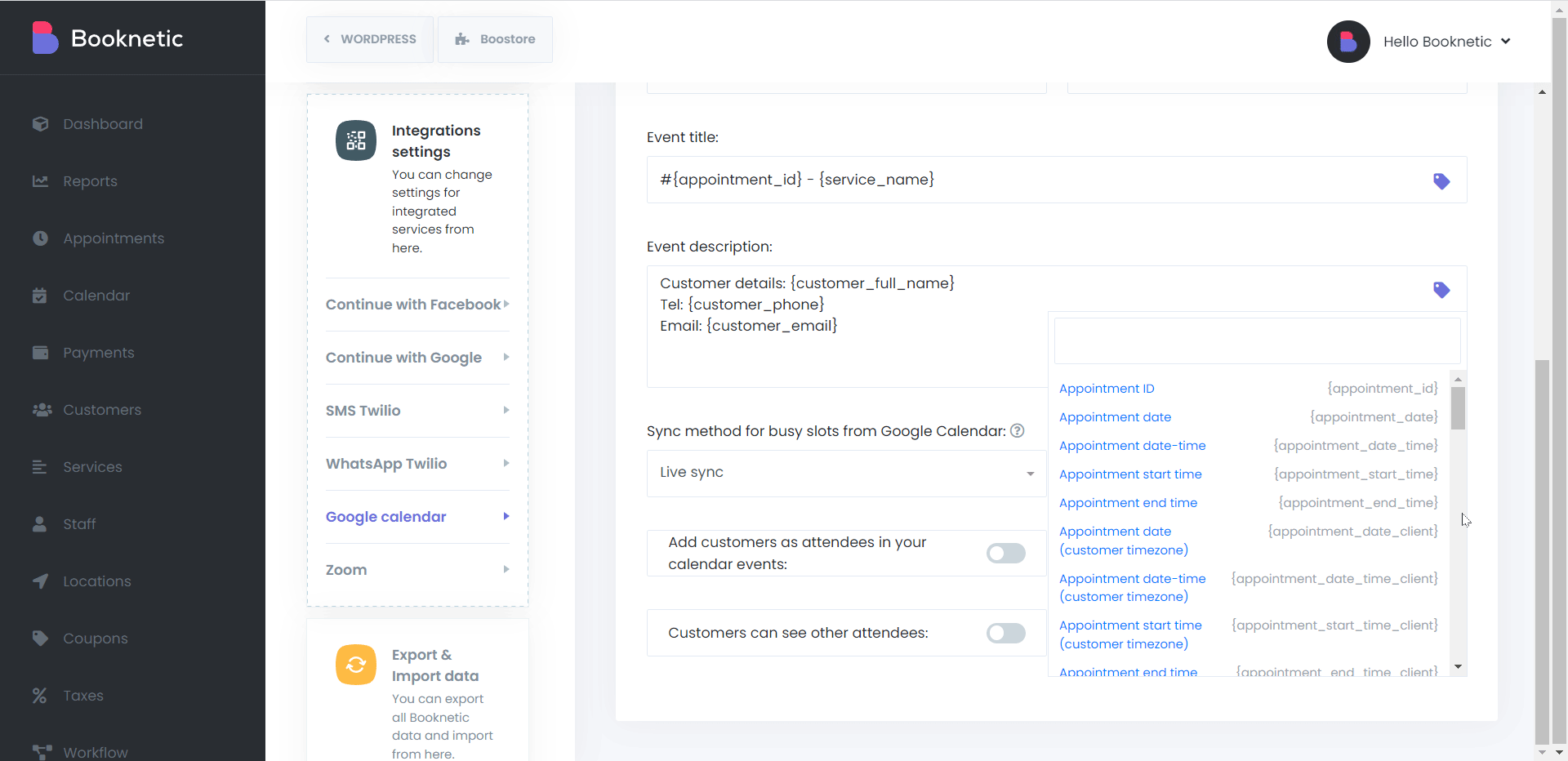Click the Services list icon
Image resolution: width=1568 pixels, height=761 pixels.
39,467
